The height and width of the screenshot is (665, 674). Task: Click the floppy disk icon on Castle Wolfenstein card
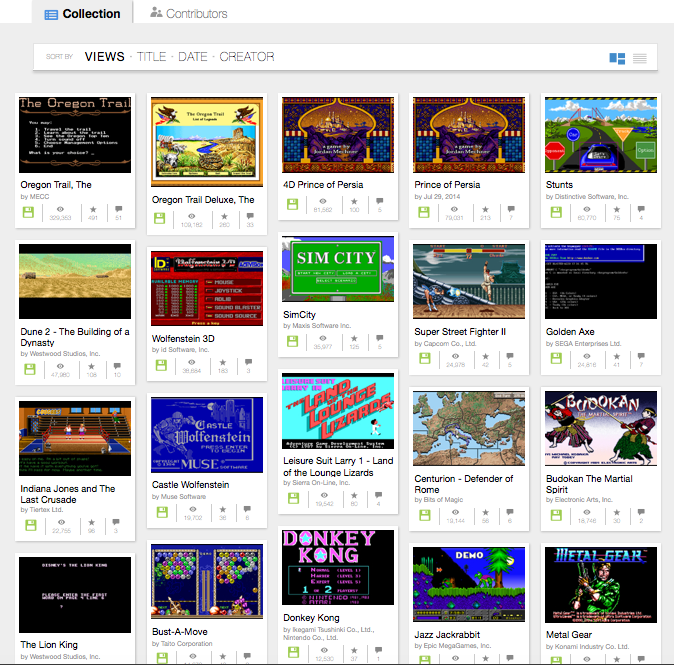(x=162, y=512)
